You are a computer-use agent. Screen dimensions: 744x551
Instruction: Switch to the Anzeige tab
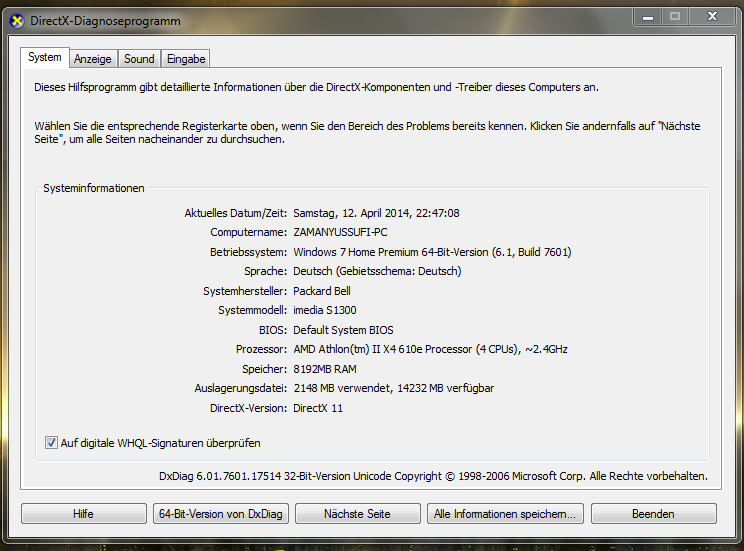(x=93, y=59)
